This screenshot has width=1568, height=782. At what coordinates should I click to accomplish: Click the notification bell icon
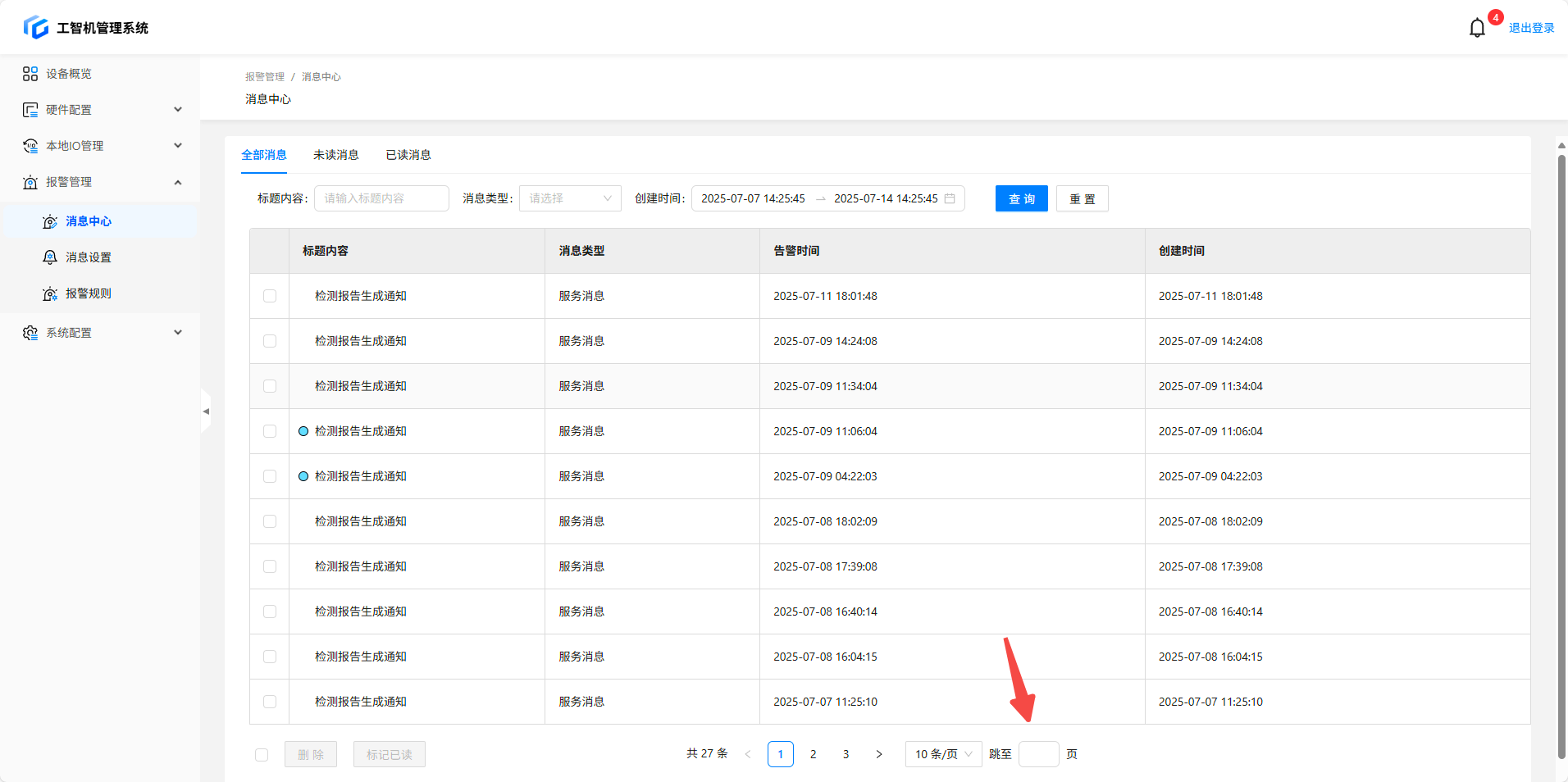click(x=1476, y=28)
